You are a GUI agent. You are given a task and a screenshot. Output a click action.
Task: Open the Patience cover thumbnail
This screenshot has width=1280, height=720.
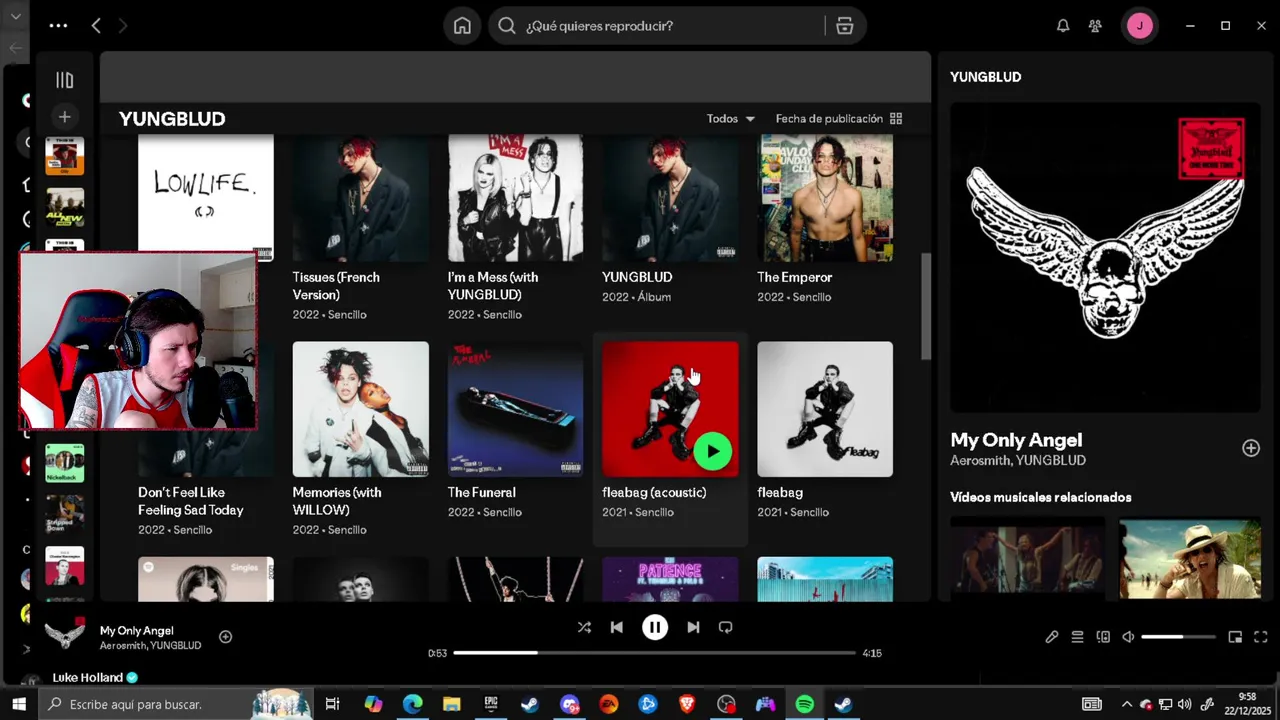pyautogui.click(x=671, y=579)
